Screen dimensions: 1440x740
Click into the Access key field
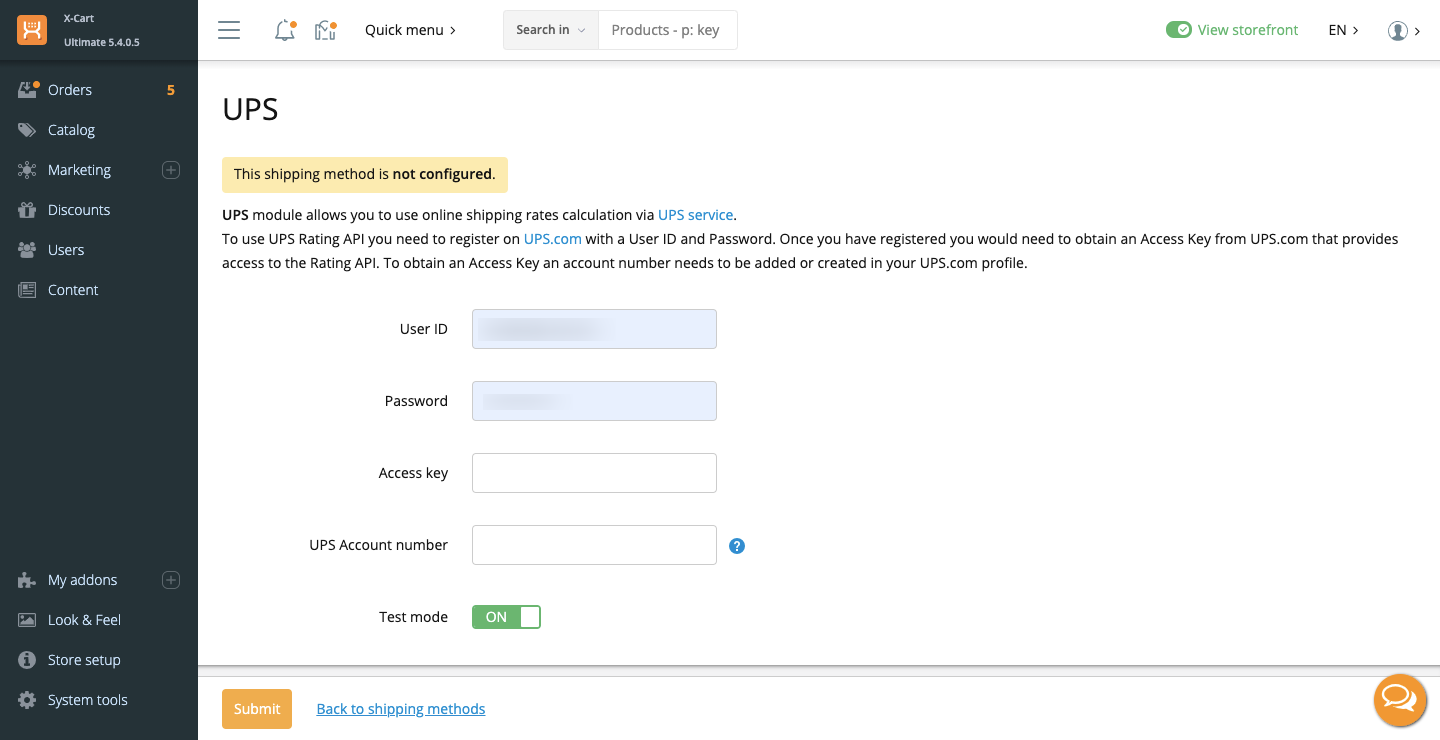coord(594,473)
